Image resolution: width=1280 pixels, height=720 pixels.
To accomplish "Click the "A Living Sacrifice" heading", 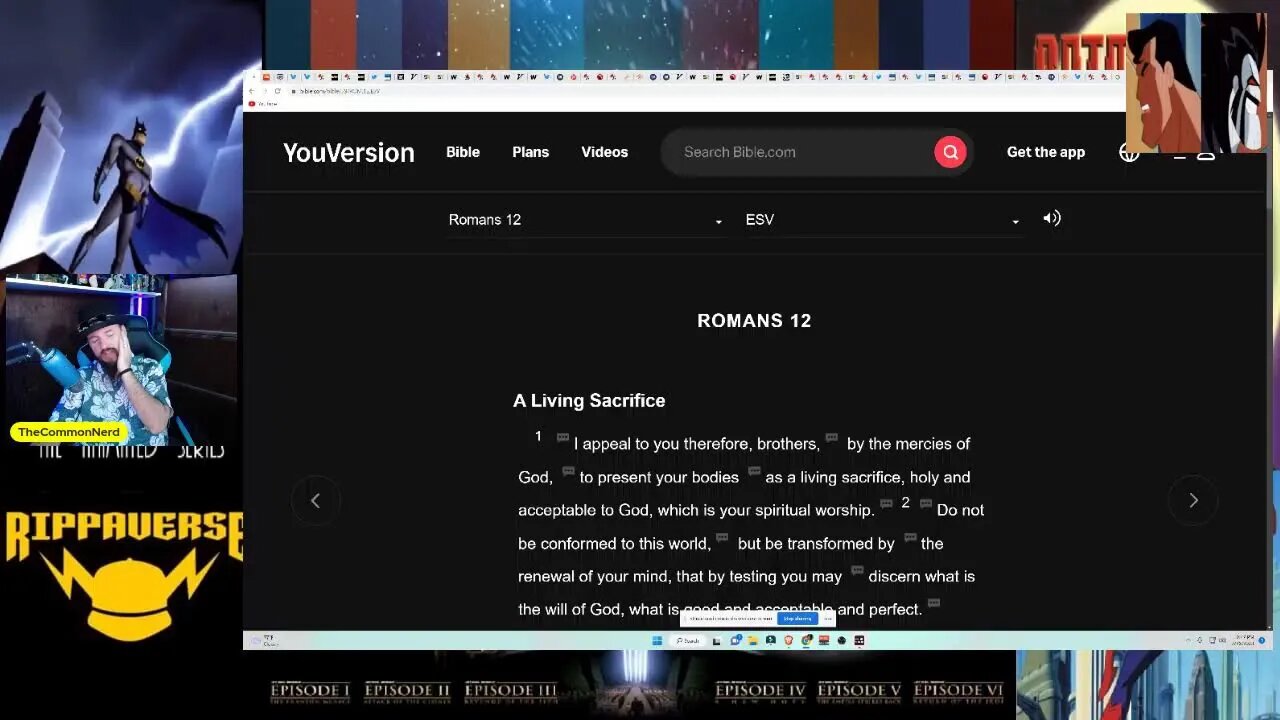I will 589,400.
